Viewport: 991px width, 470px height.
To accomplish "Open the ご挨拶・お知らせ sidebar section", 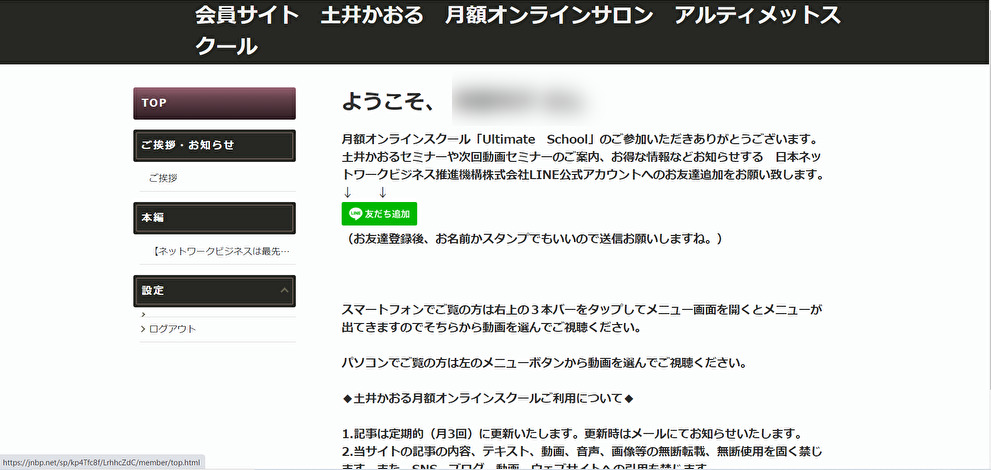I will pos(214,145).
